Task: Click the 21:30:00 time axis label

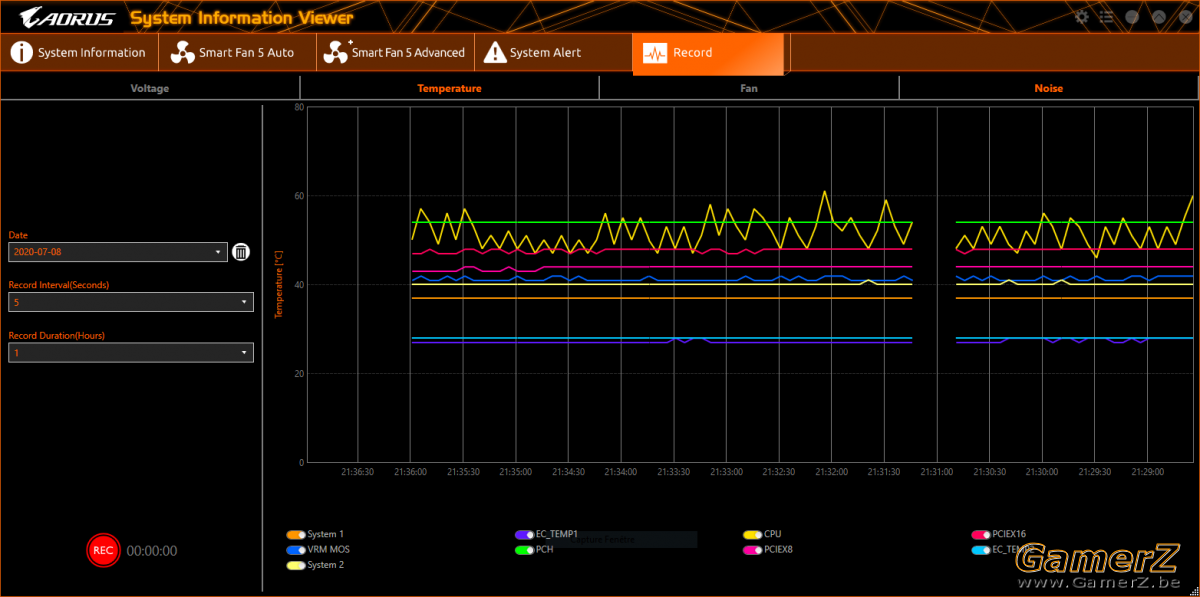Action: coord(1042,471)
